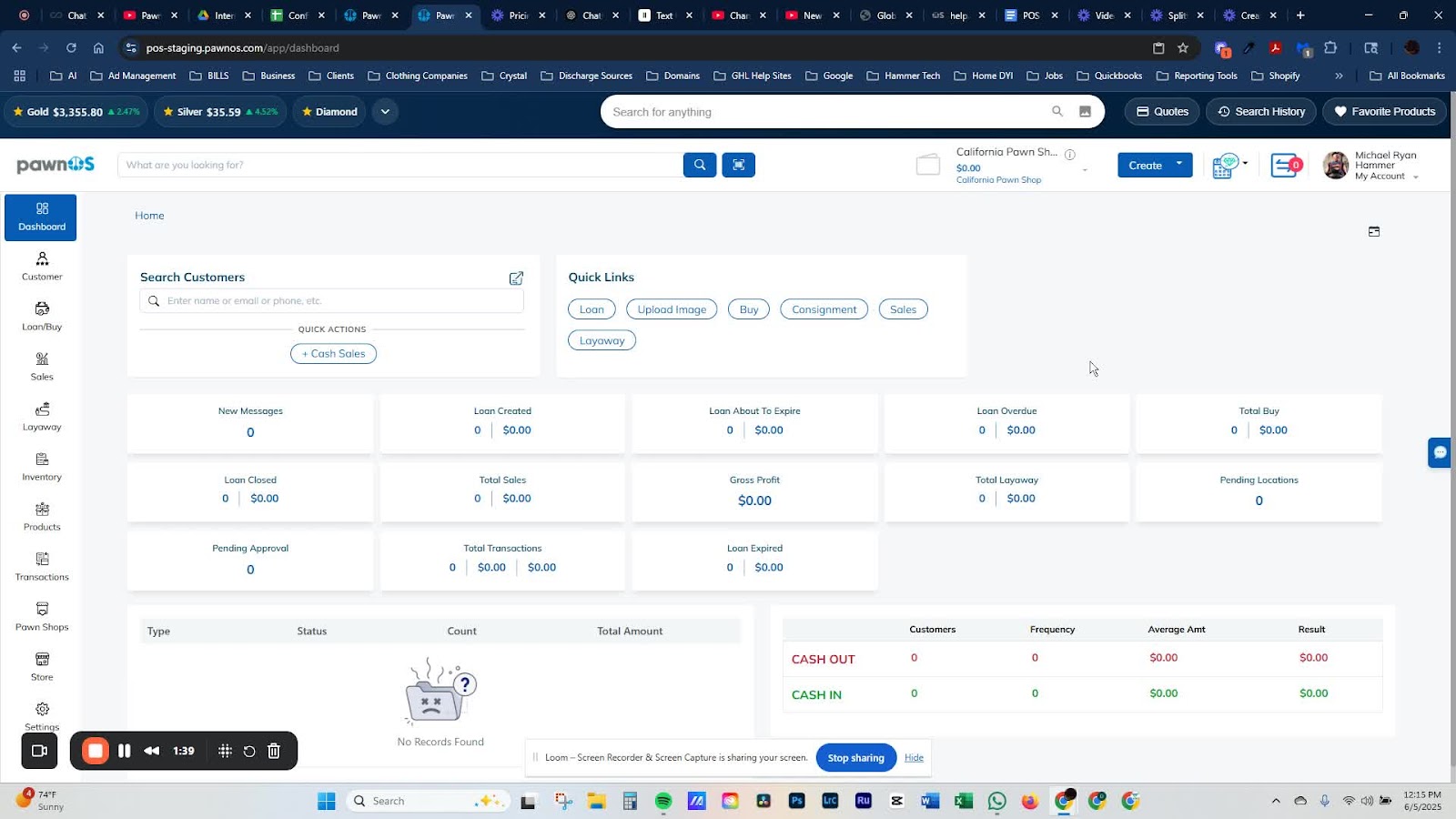Delete the Loom recording with trash icon
The width and height of the screenshot is (1456, 819).
point(274,751)
